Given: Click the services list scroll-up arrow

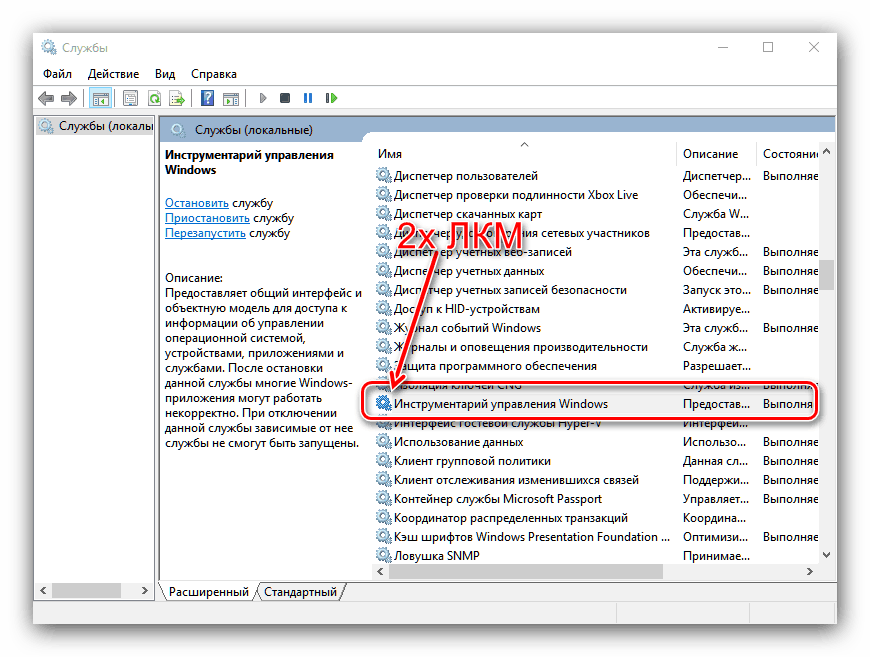Looking at the screenshot, I should pos(827,151).
